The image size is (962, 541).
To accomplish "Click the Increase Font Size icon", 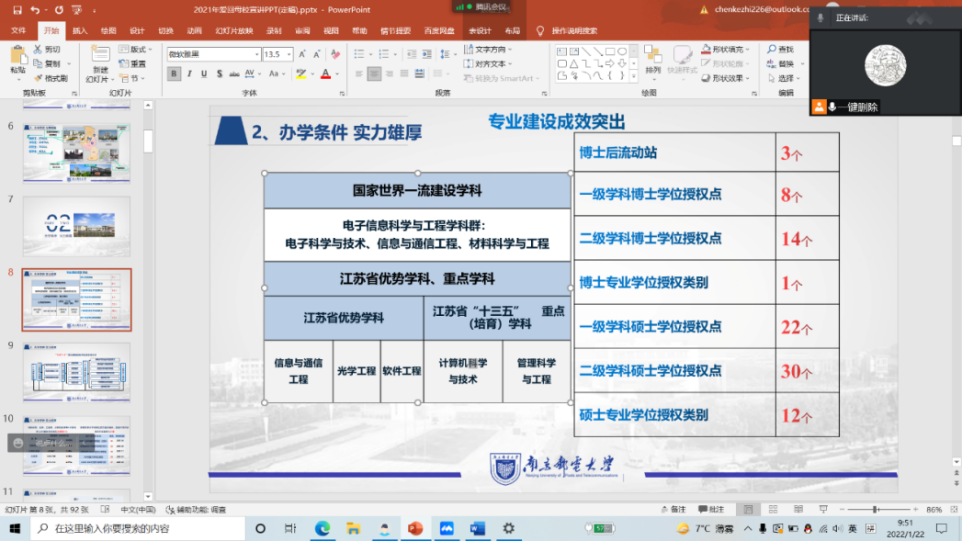I will click(300, 54).
